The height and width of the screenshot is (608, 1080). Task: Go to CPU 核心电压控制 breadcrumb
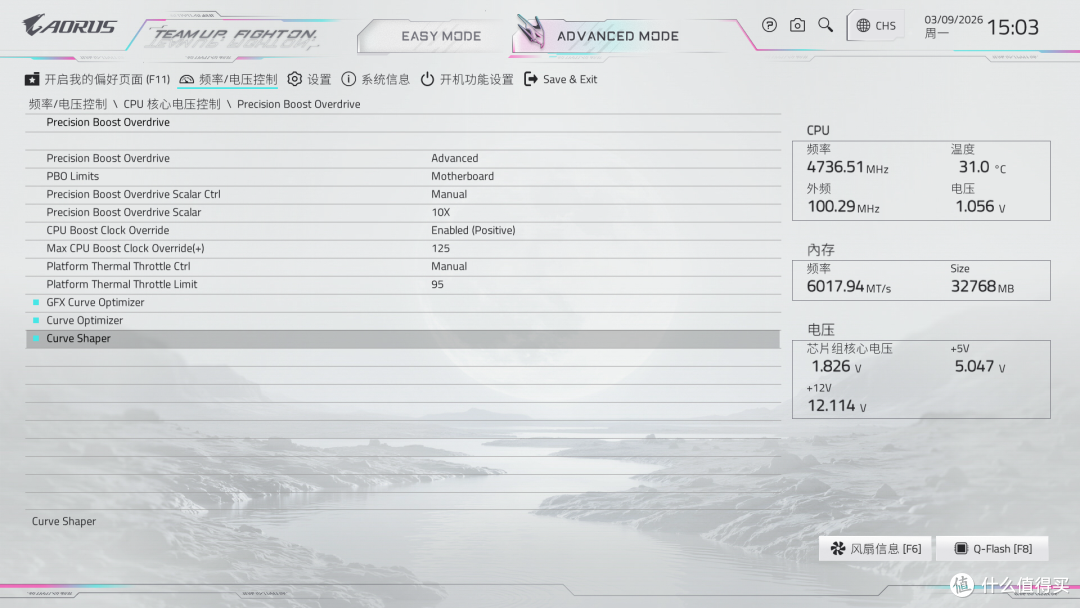click(172, 104)
